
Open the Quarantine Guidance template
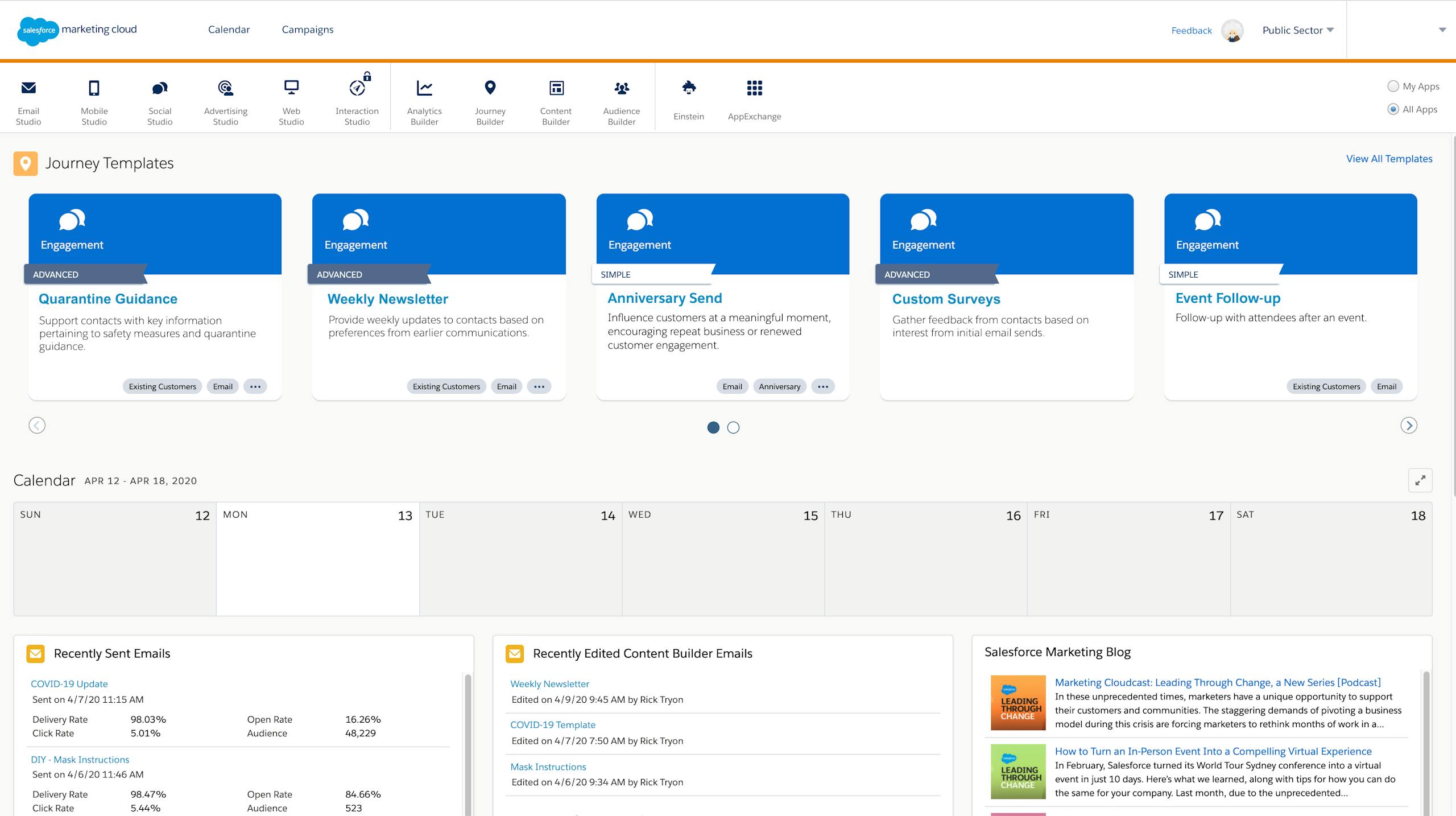[x=108, y=299]
